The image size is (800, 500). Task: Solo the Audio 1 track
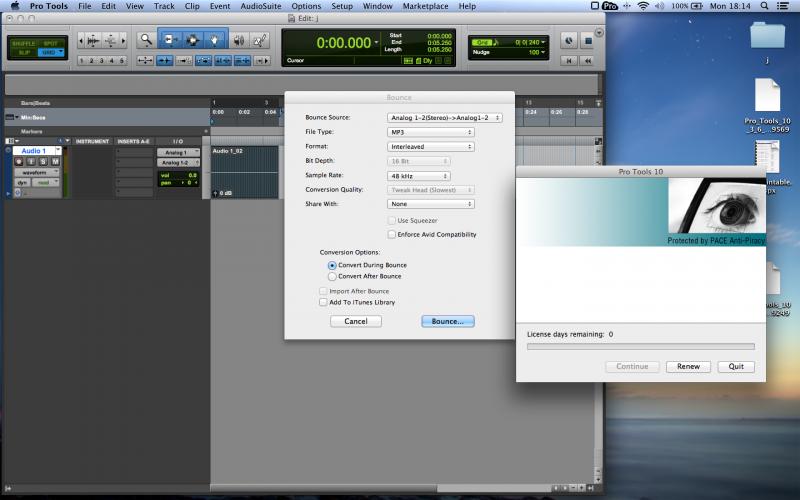43,161
